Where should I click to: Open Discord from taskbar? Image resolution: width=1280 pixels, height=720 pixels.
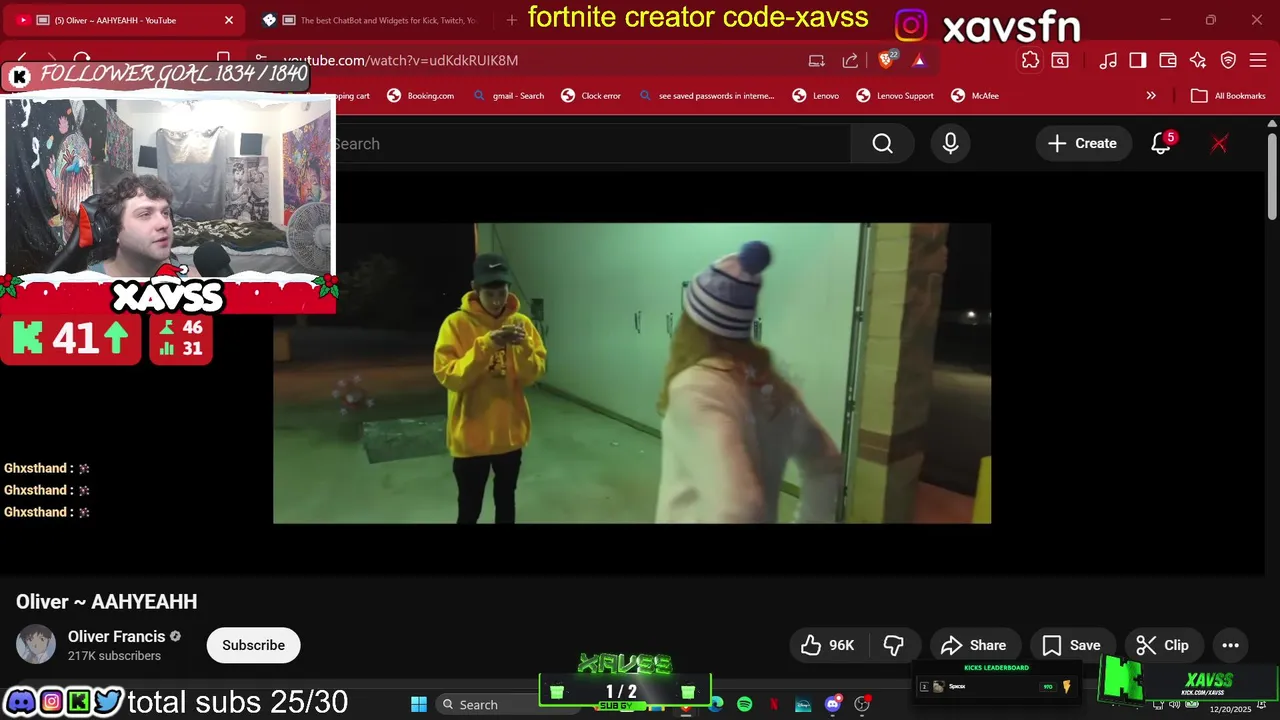tap(833, 704)
